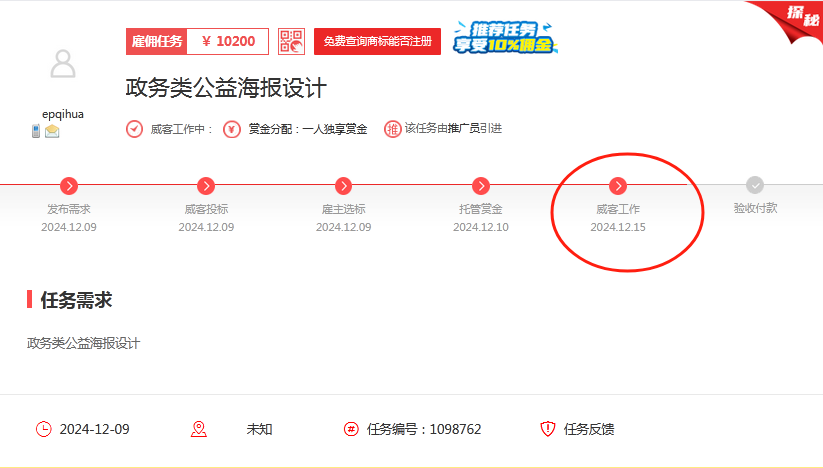Click the 威客工作中 checkmark status icon
Viewport: 823px width, 468px height.
click(x=134, y=129)
